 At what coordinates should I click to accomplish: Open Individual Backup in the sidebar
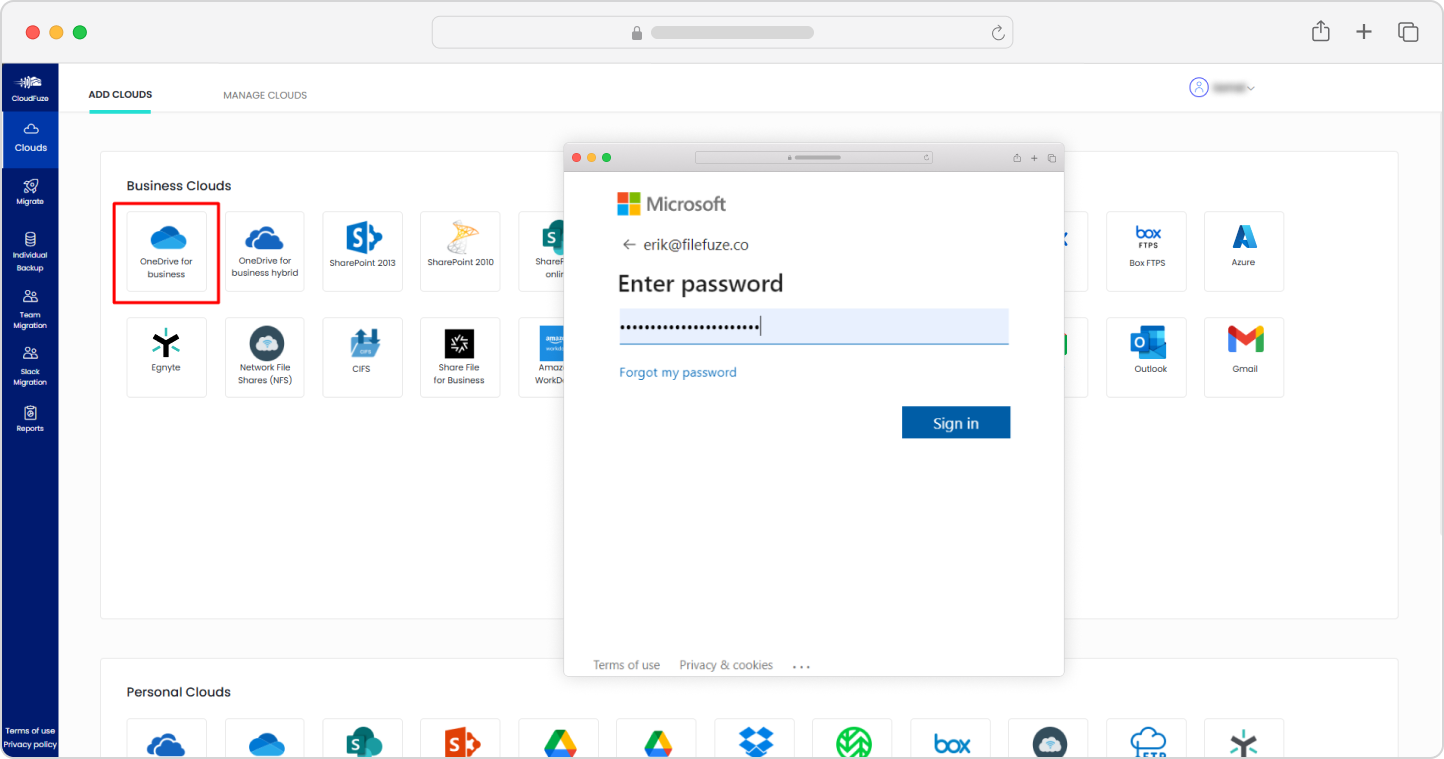pos(30,252)
